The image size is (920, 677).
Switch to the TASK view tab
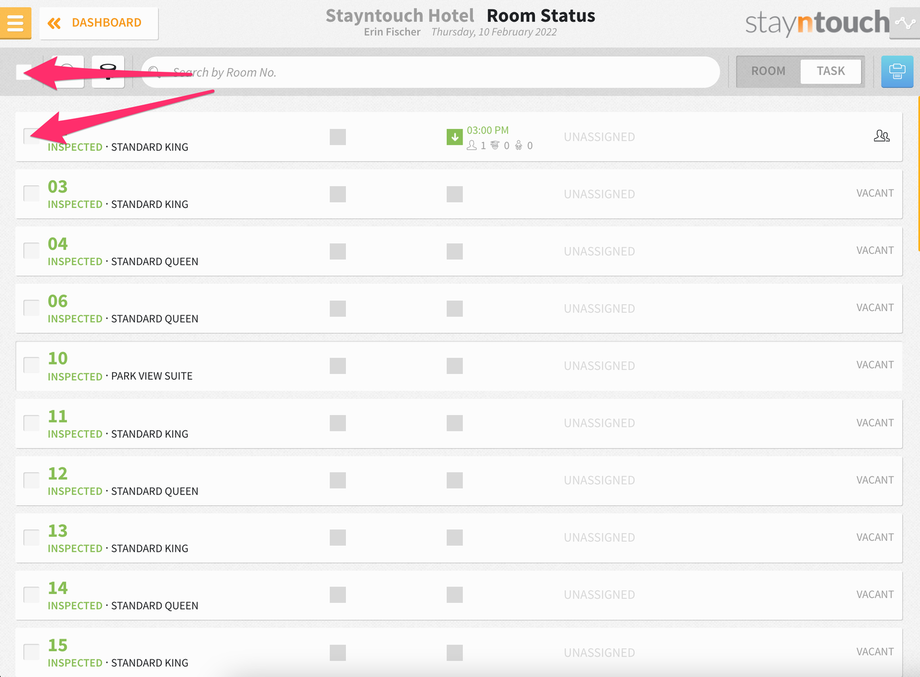pyautogui.click(x=831, y=71)
